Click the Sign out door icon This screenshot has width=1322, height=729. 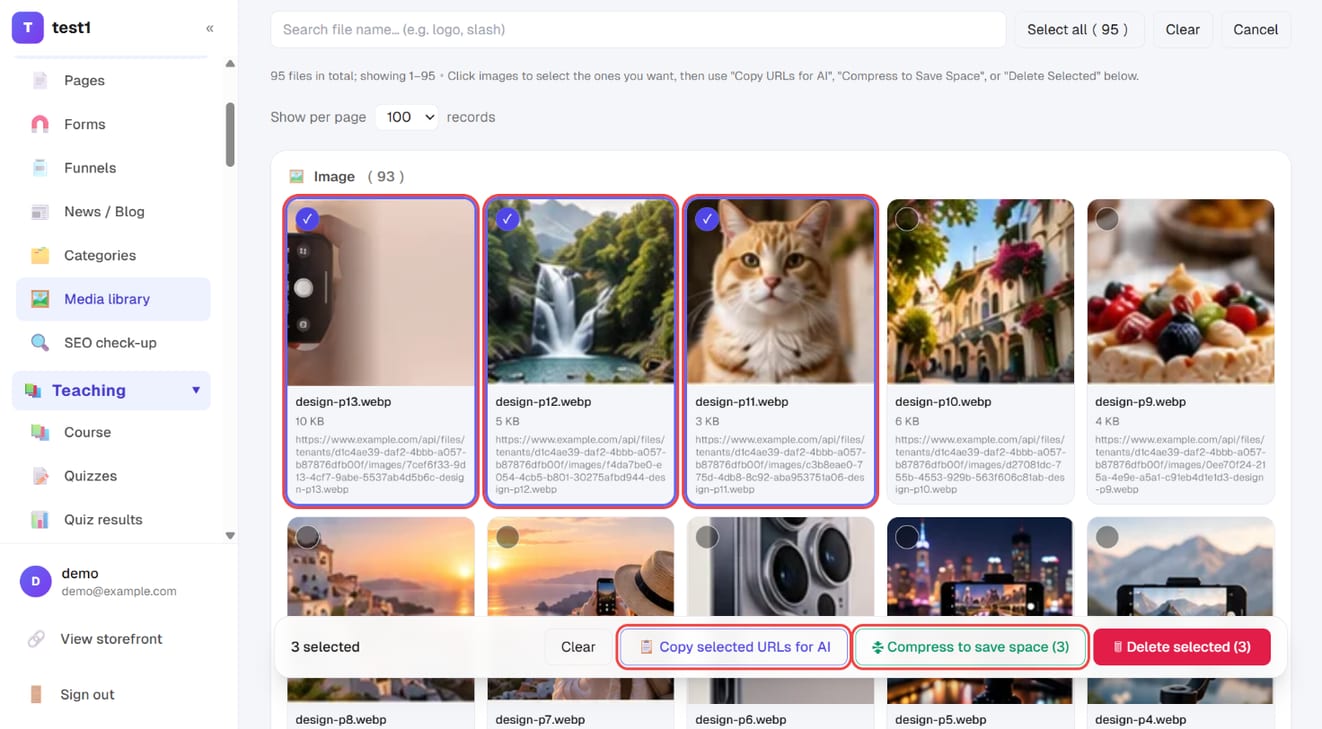point(36,694)
